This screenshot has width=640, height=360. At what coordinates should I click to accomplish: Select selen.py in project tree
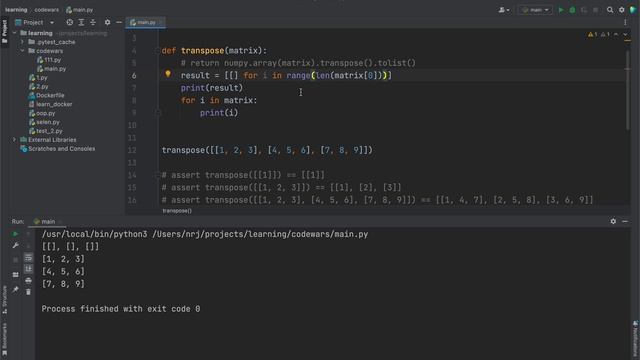tap(44, 122)
